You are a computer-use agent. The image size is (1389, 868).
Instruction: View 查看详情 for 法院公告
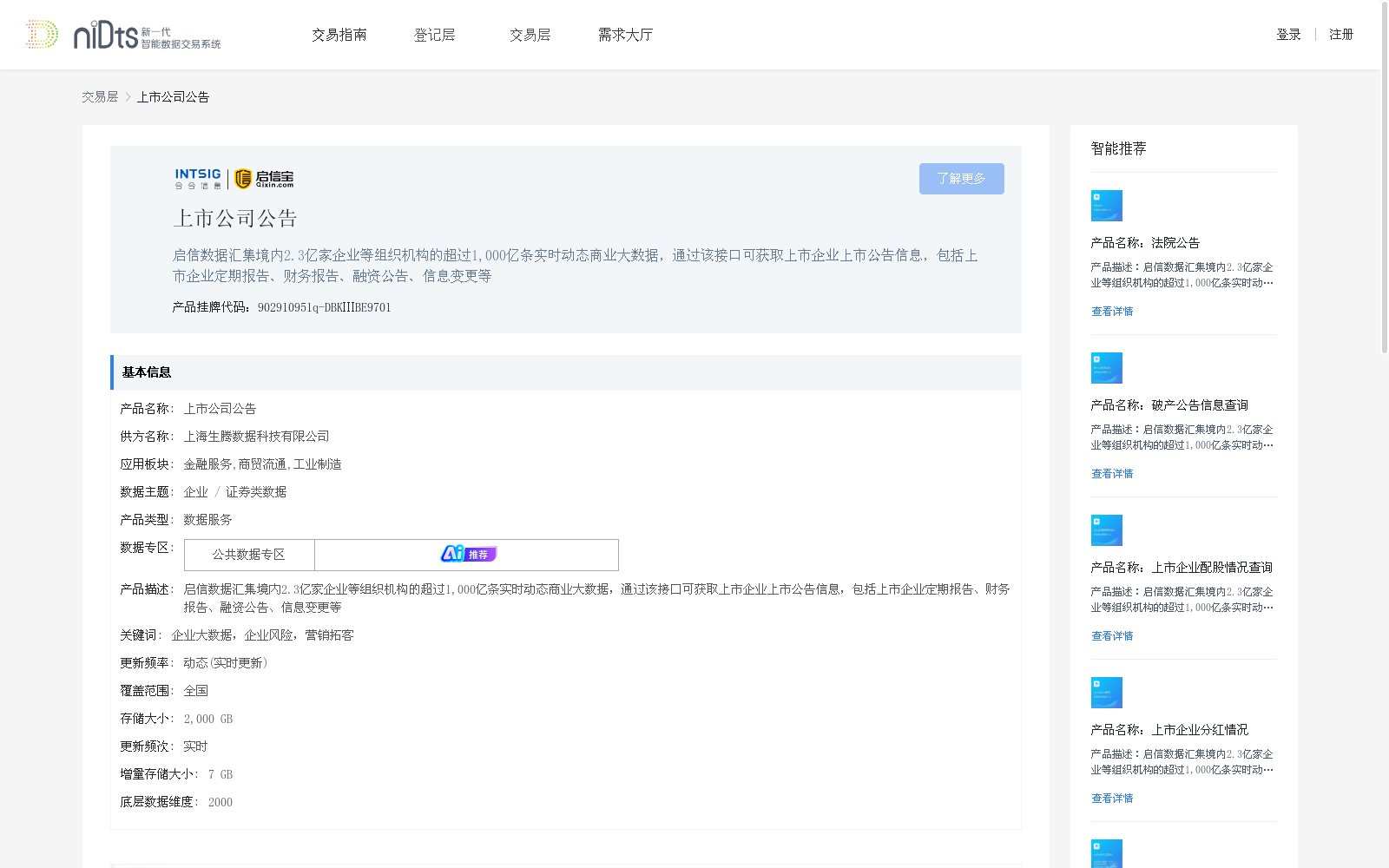[x=1112, y=312]
